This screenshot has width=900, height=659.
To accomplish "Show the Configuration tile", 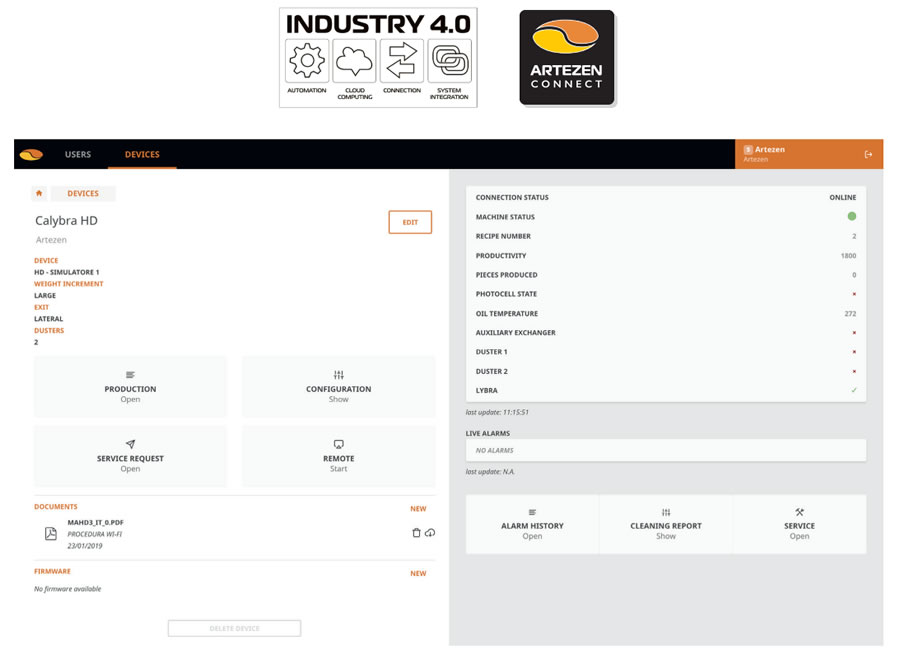I will [x=339, y=386].
